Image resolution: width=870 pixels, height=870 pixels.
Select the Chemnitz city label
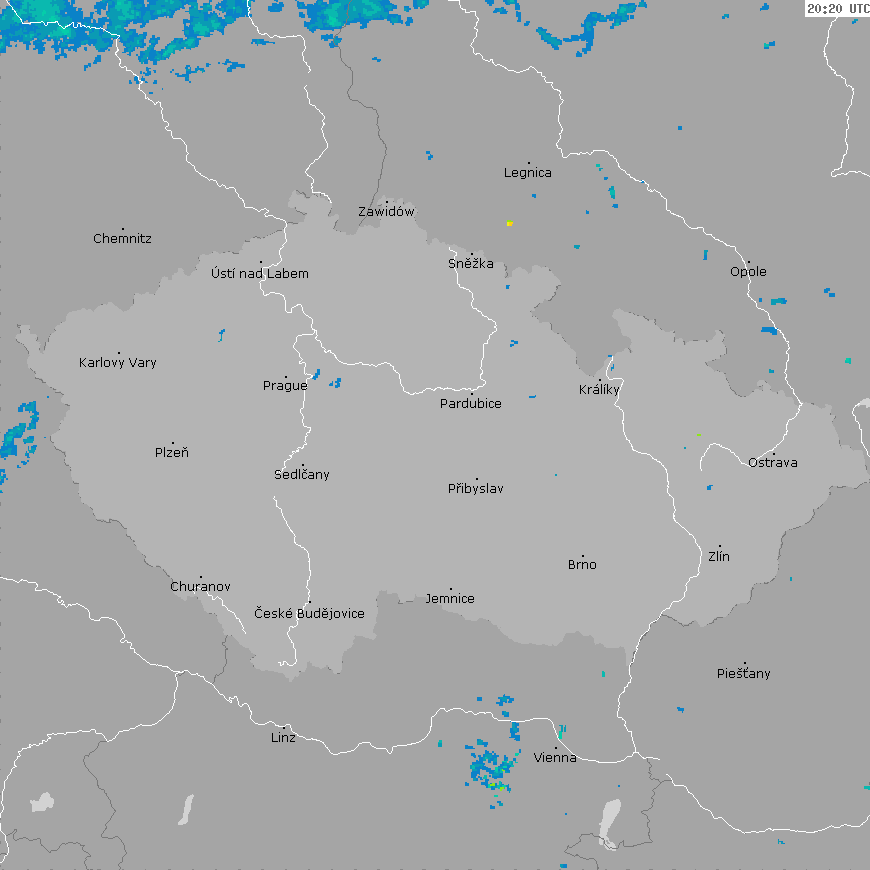[x=122, y=239]
